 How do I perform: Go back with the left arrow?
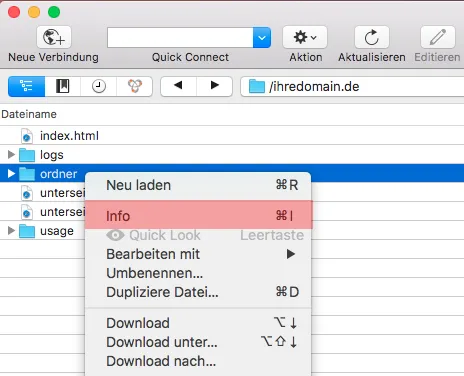point(178,86)
